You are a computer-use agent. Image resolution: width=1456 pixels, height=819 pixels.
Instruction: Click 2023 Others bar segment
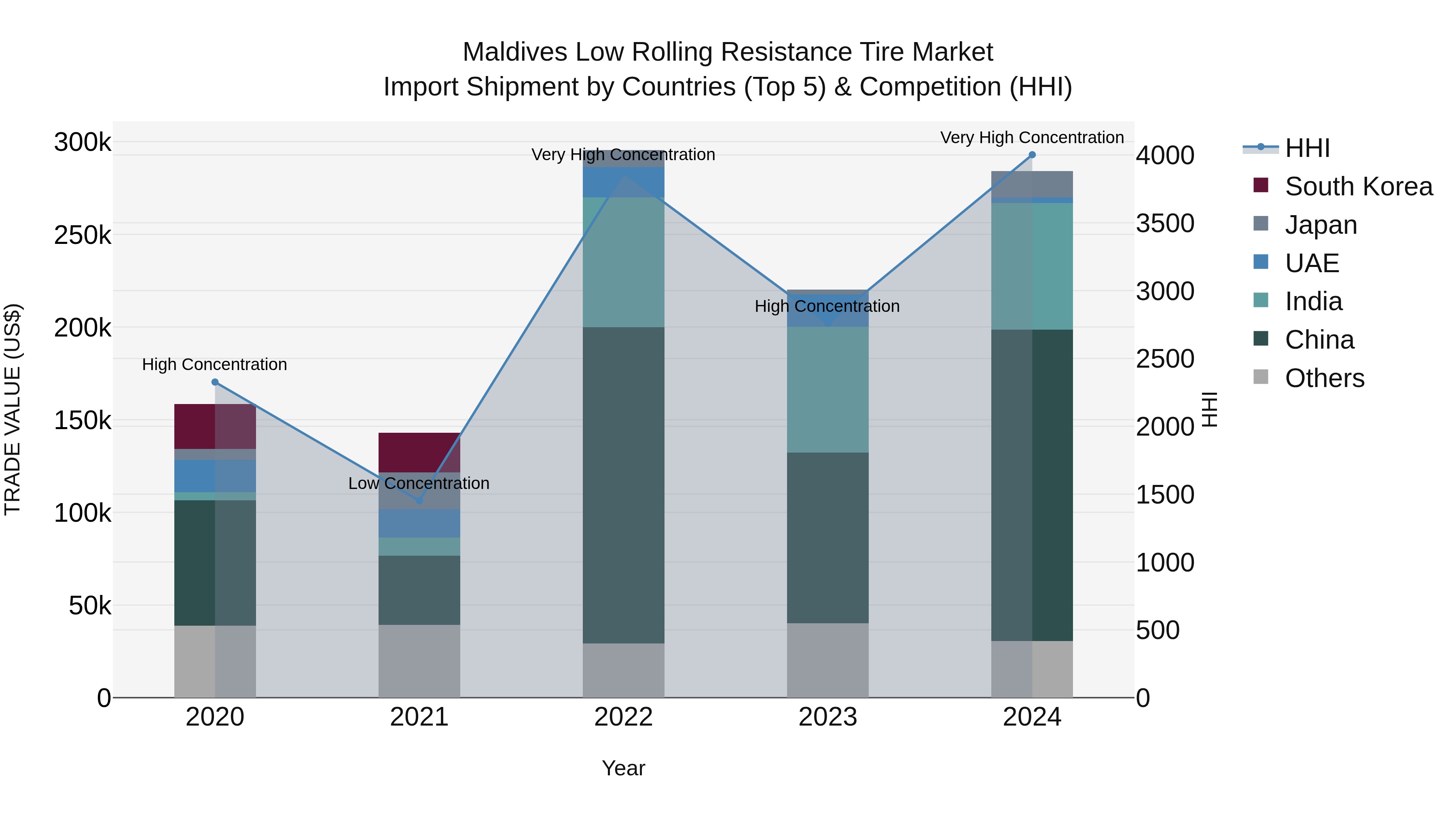click(x=827, y=660)
